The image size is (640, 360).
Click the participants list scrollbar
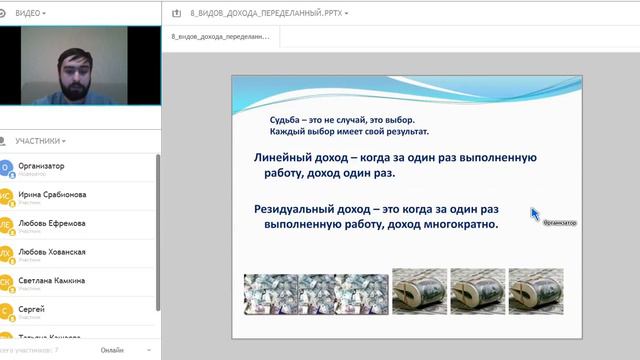[x=158, y=233]
